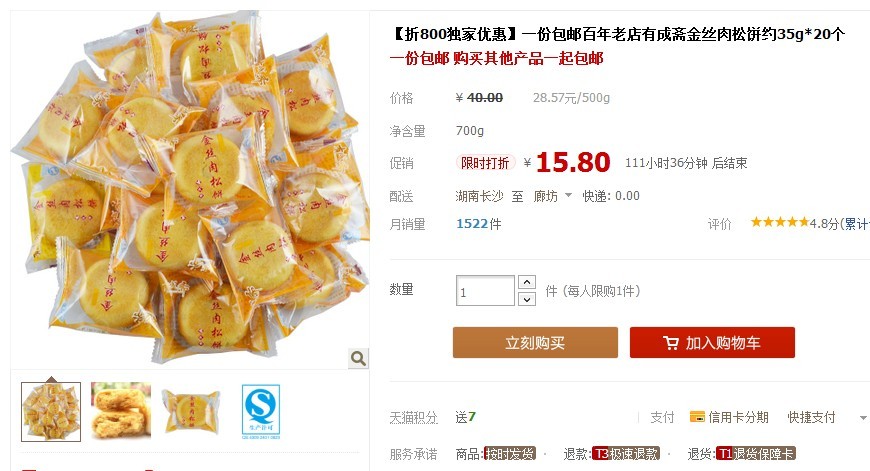Click the 1522件 monthly sales link
Viewport: 870px width, 471px height.
pos(478,224)
